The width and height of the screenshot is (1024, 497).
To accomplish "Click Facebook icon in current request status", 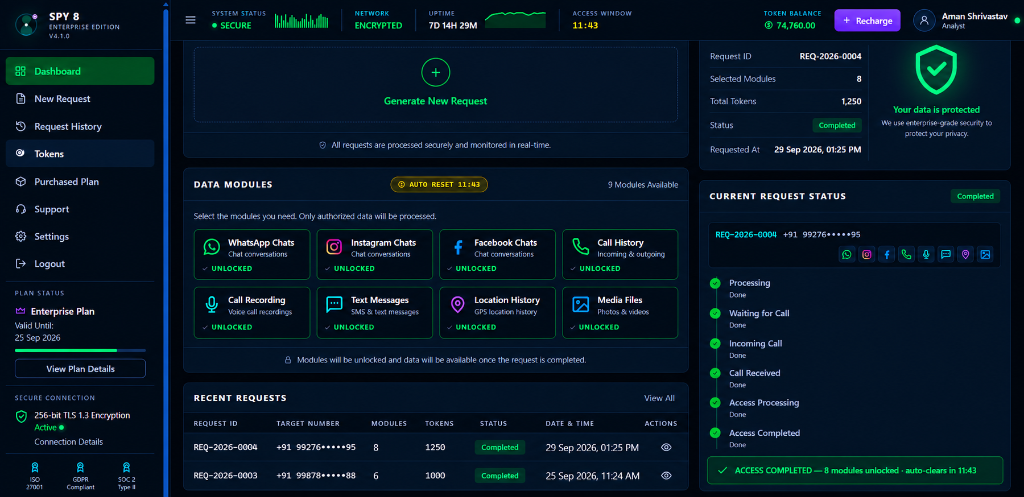I will point(886,255).
